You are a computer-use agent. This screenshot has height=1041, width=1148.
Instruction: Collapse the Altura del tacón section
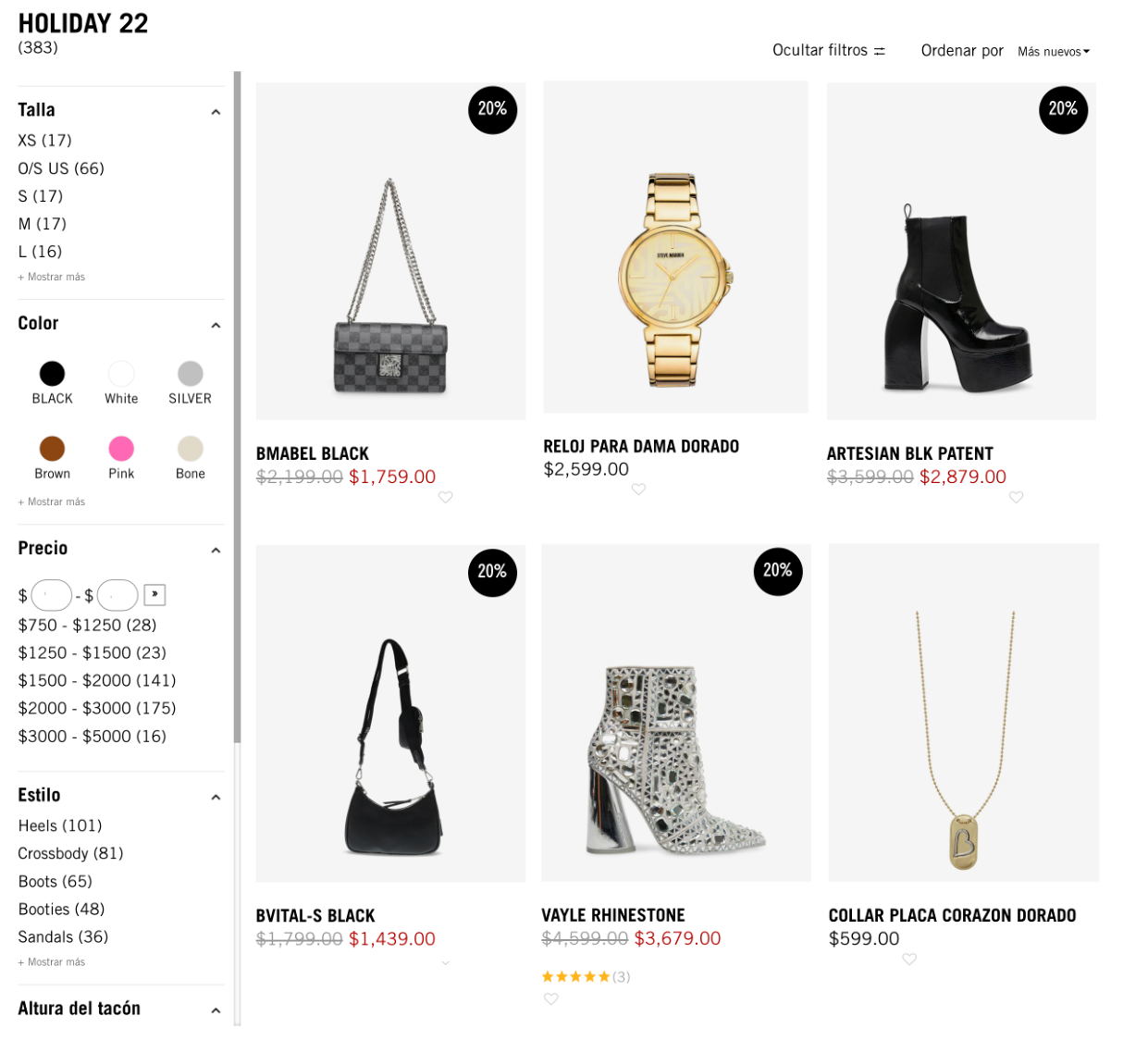[216, 1010]
